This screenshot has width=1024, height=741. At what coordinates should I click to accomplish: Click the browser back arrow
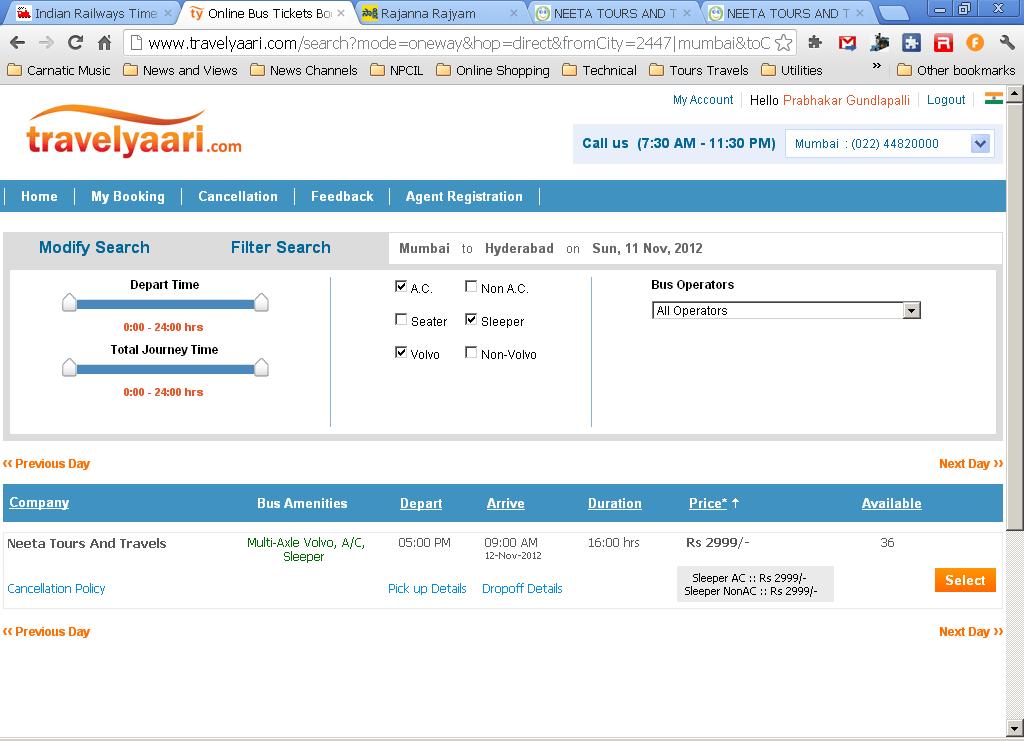click(x=17, y=43)
